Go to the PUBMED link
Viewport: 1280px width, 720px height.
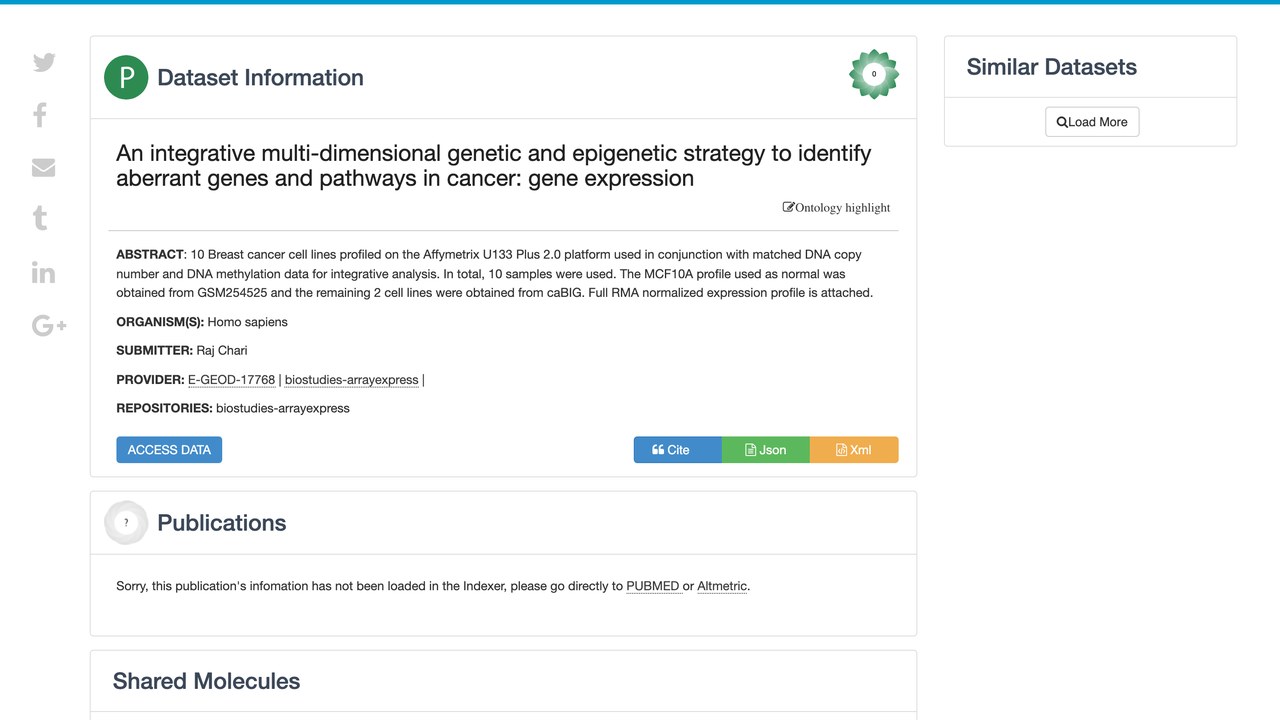[x=653, y=586]
